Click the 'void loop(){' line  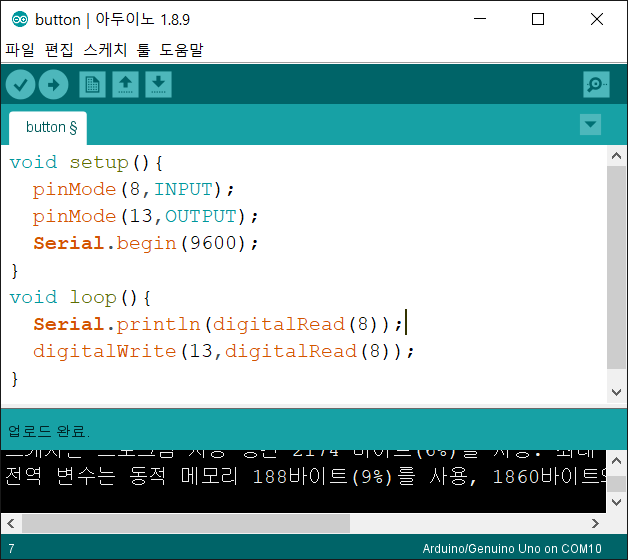80,297
